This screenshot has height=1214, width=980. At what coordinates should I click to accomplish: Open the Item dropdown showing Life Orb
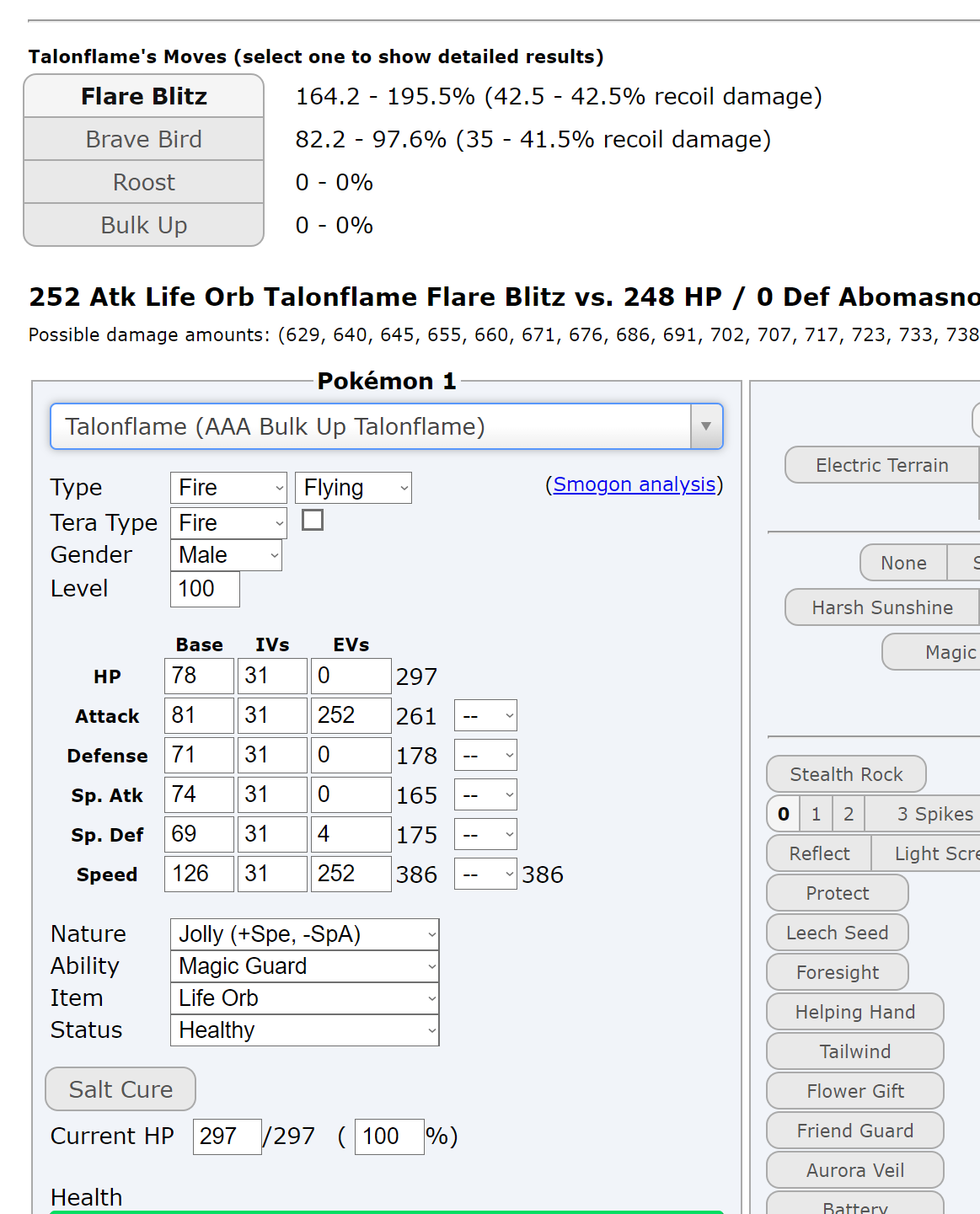point(304,998)
